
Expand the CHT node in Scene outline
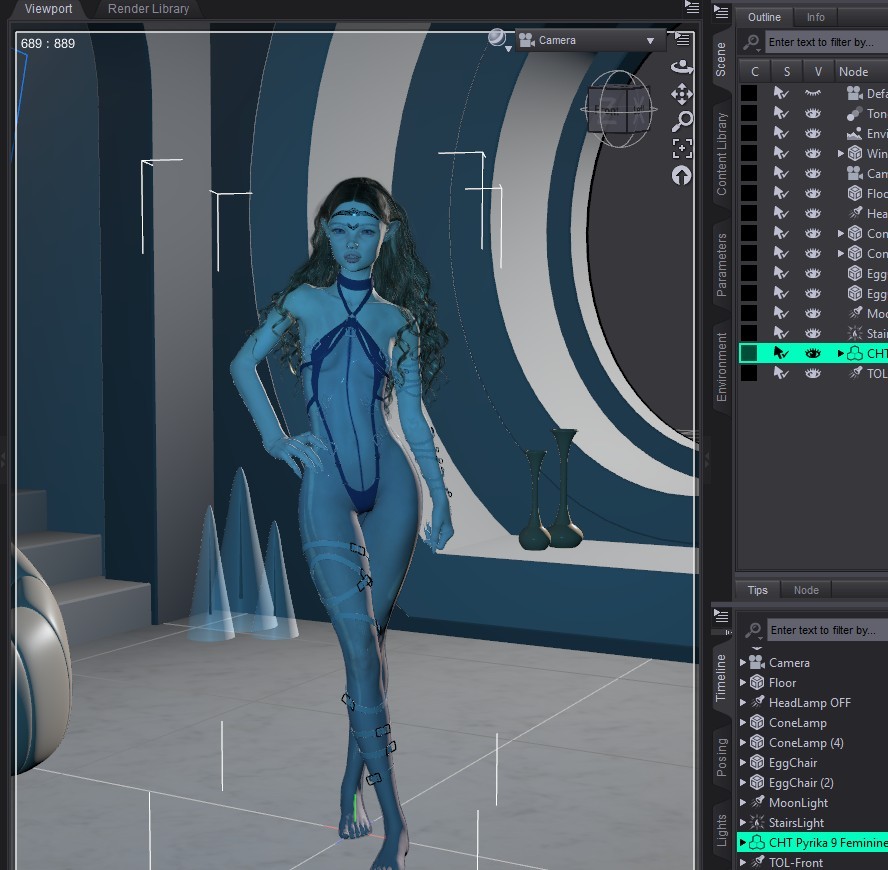point(841,353)
